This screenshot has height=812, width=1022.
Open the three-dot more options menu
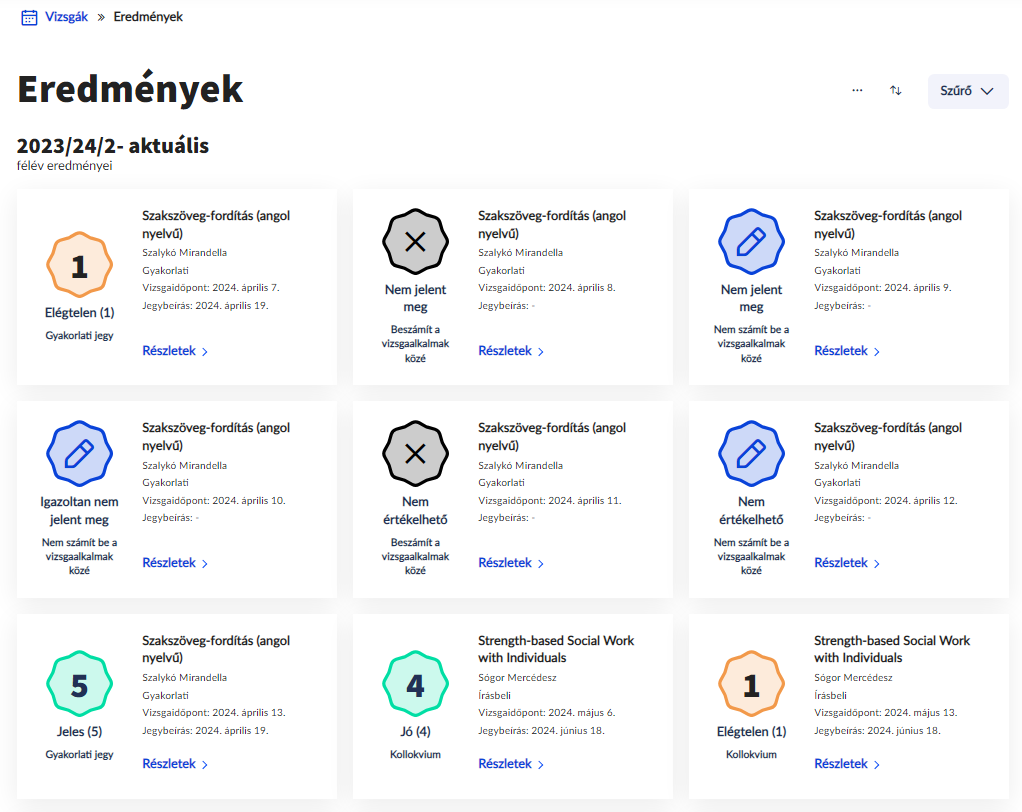point(857,90)
